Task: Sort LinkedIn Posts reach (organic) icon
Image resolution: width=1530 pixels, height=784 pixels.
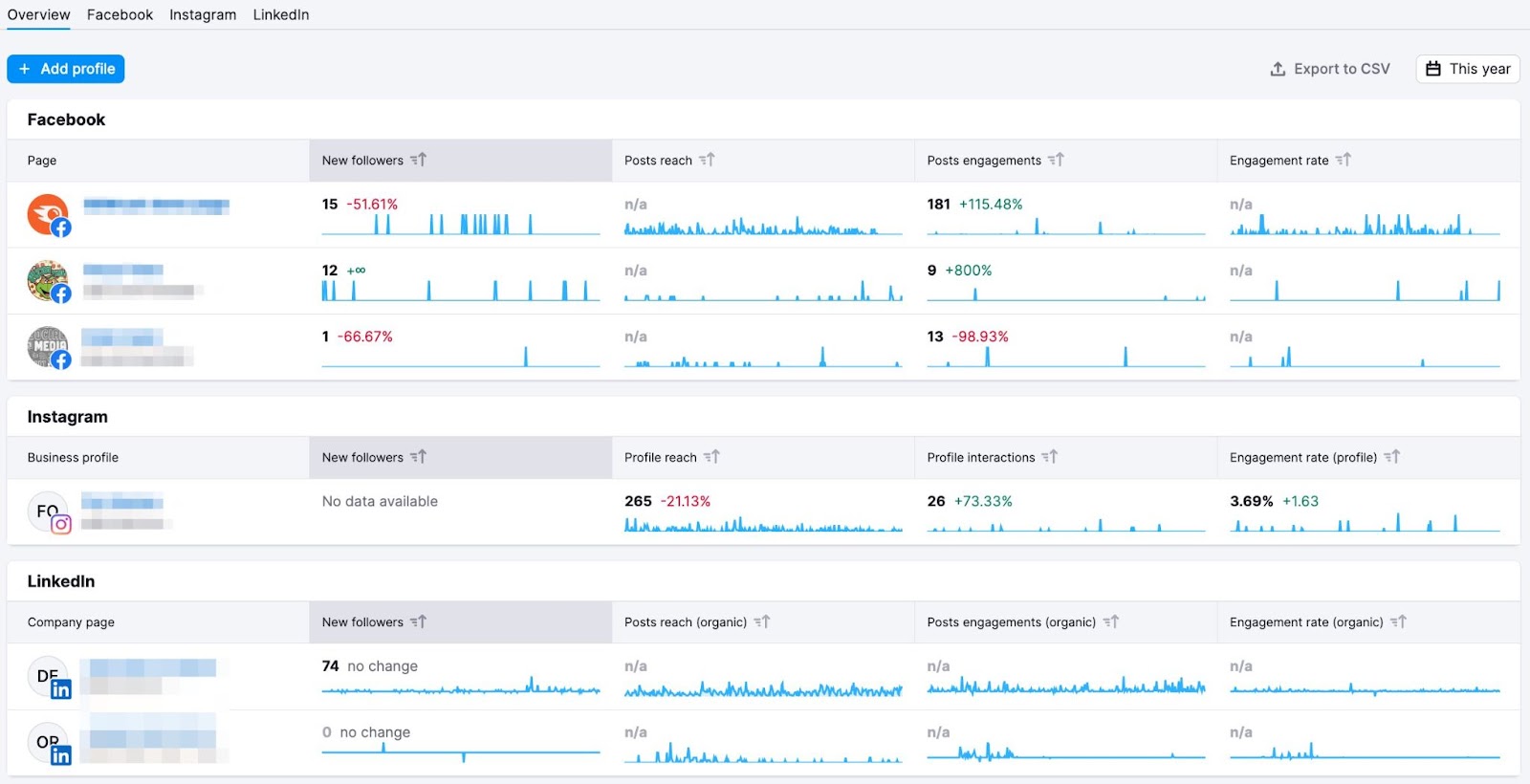Action: pos(762,621)
